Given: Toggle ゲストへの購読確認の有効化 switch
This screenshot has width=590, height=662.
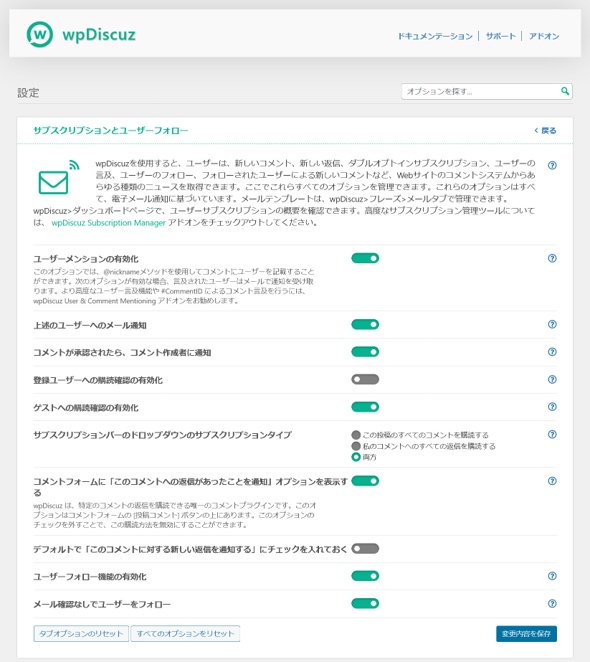Looking at the screenshot, I should coord(365,407).
